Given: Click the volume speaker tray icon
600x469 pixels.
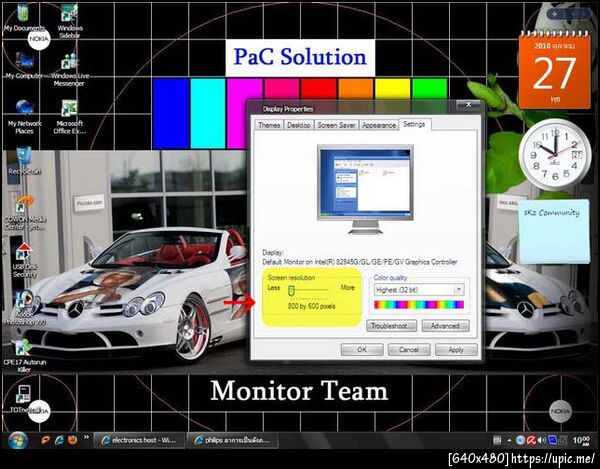Looking at the screenshot, I should point(541,440).
